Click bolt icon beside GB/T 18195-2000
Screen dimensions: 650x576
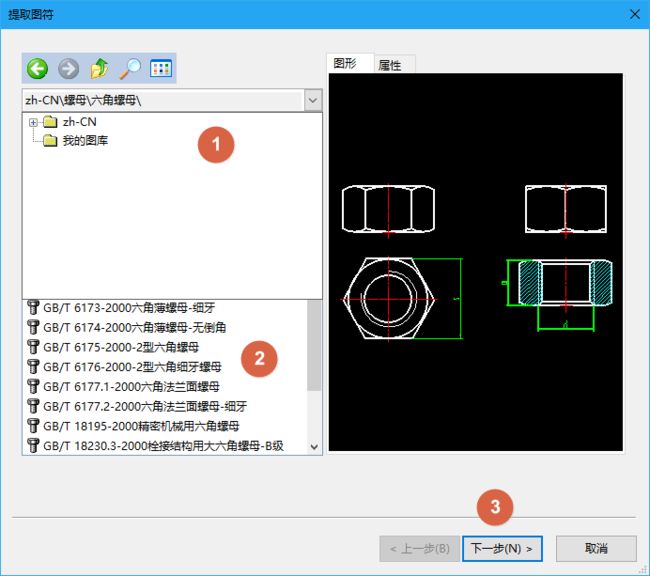pos(33,425)
